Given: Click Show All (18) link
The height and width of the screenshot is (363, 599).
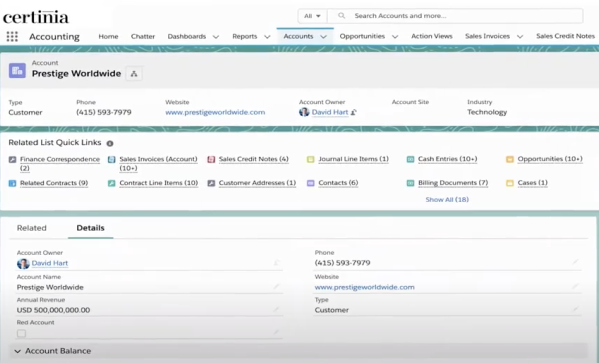Looking at the screenshot, I should coord(447,199).
